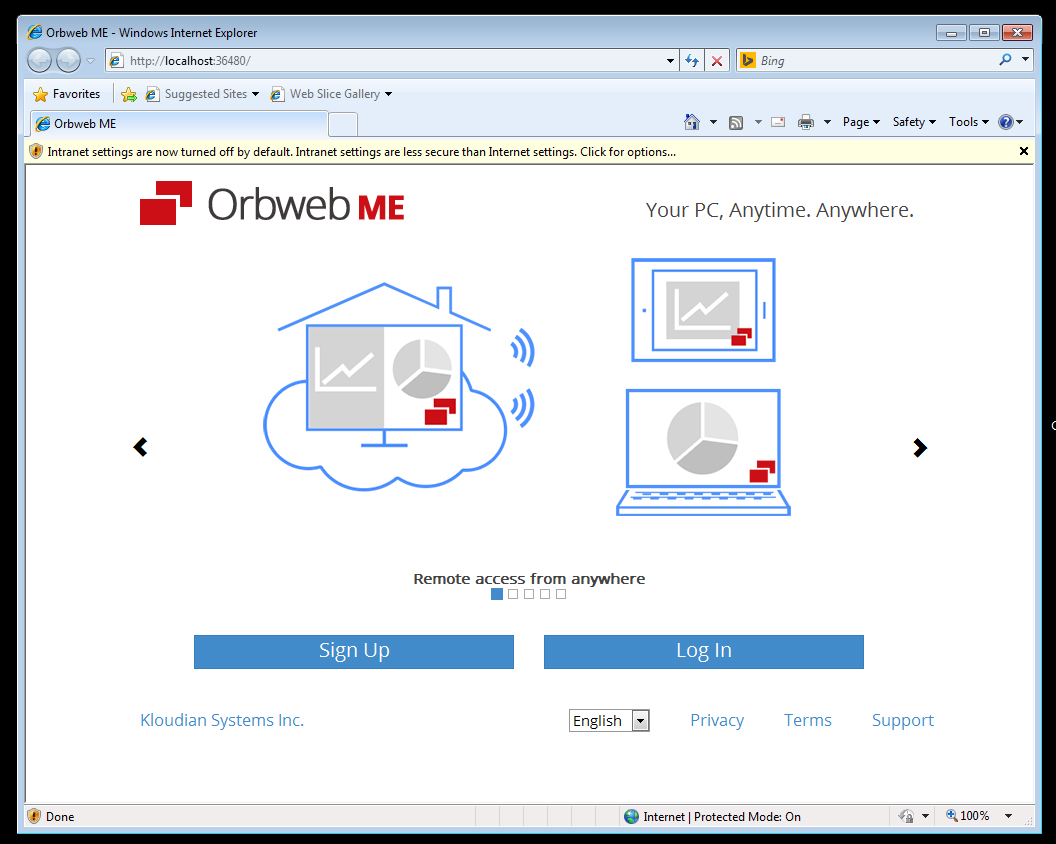Click the Orbweb ME logo
The width and height of the screenshot is (1056, 844).
coord(272,204)
